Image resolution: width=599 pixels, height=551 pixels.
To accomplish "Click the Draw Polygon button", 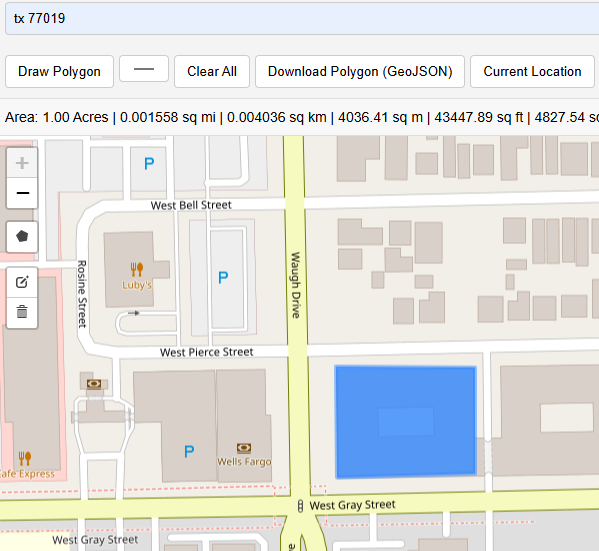I will click(59, 71).
